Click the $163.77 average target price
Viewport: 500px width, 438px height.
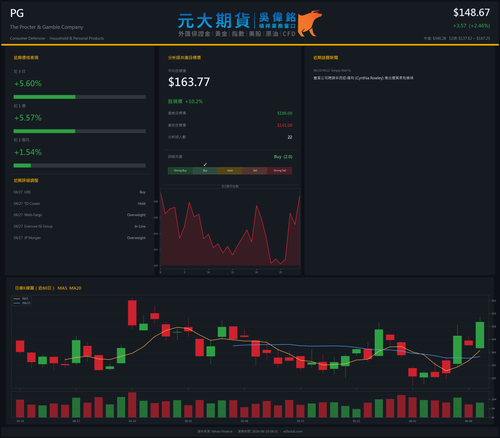pyautogui.click(x=189, y=82)
